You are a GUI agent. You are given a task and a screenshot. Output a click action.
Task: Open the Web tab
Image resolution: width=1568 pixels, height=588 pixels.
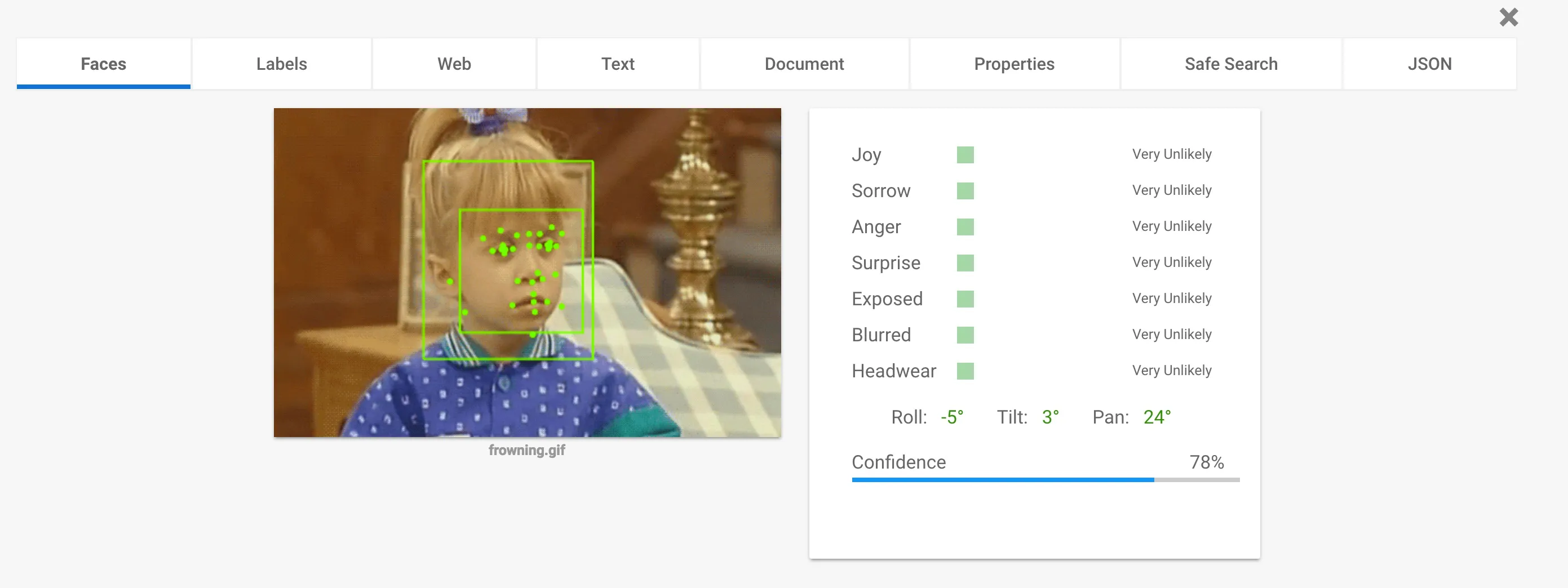[x=454, y=64]
